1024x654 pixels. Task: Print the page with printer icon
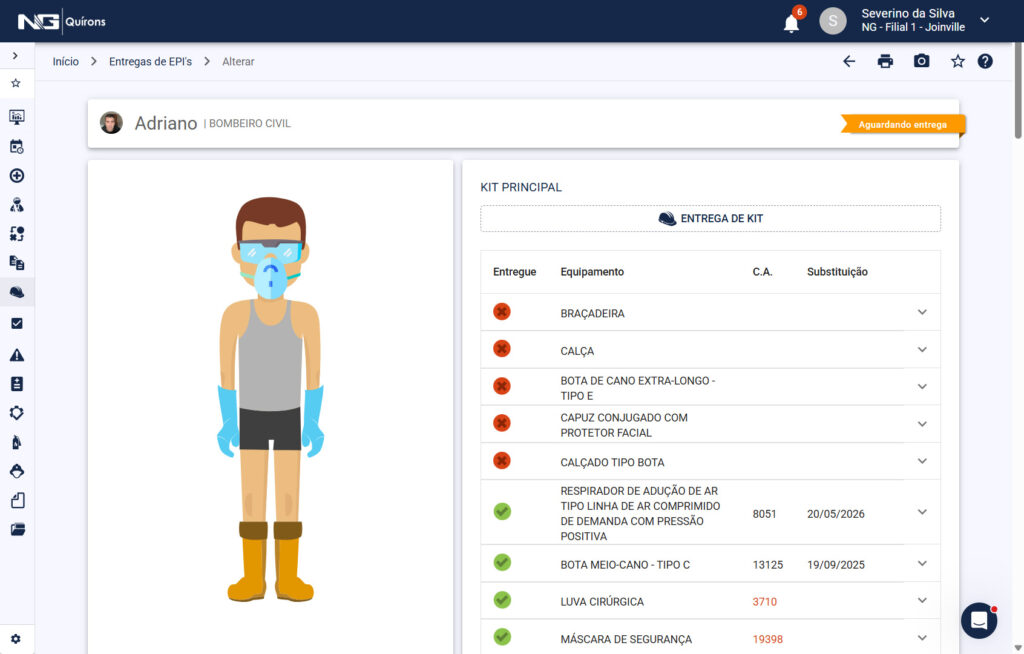tap(885, 61)
